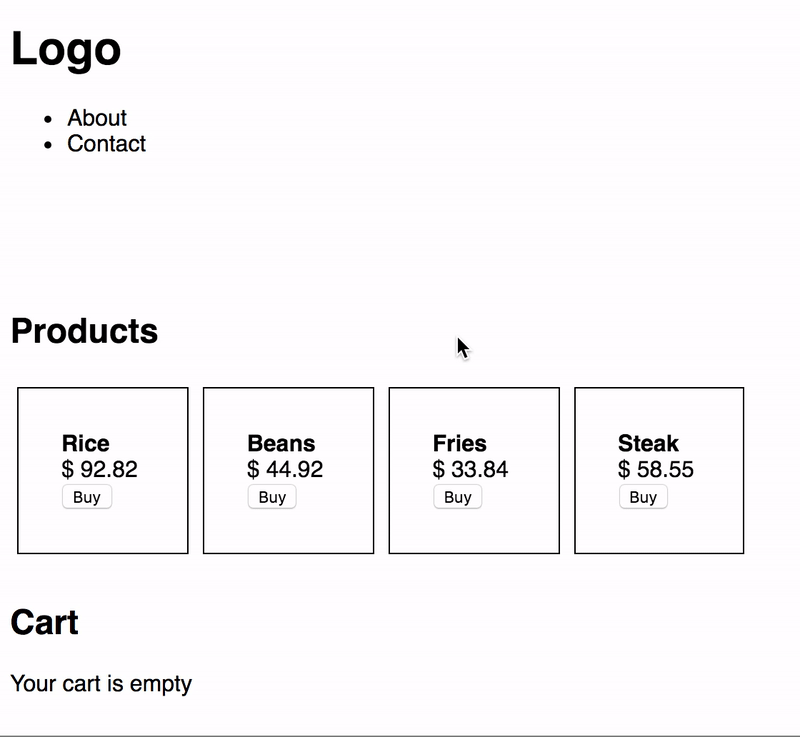Select the Rice product title
This screenshot has width=800, height=737.
(x=86, y=443)
